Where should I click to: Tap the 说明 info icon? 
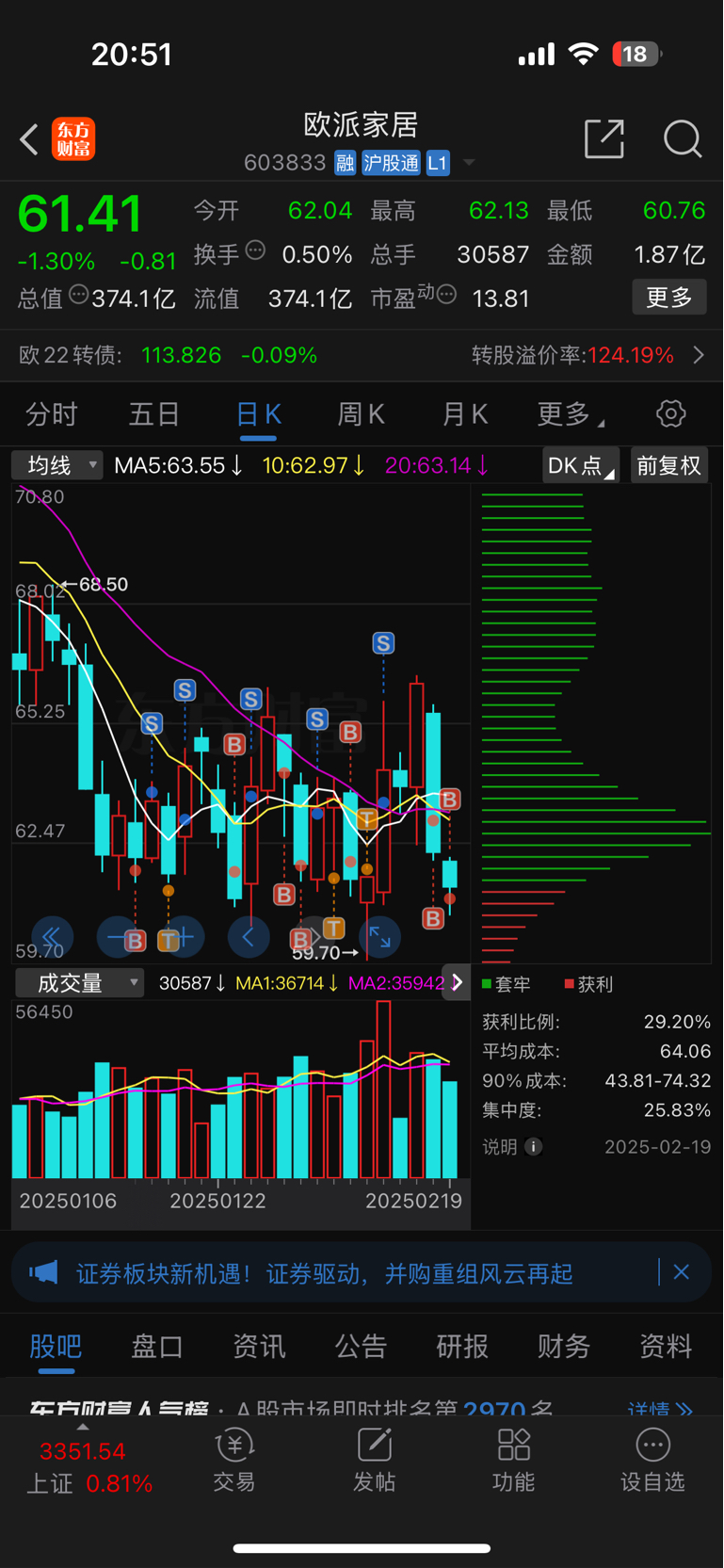533,1147
